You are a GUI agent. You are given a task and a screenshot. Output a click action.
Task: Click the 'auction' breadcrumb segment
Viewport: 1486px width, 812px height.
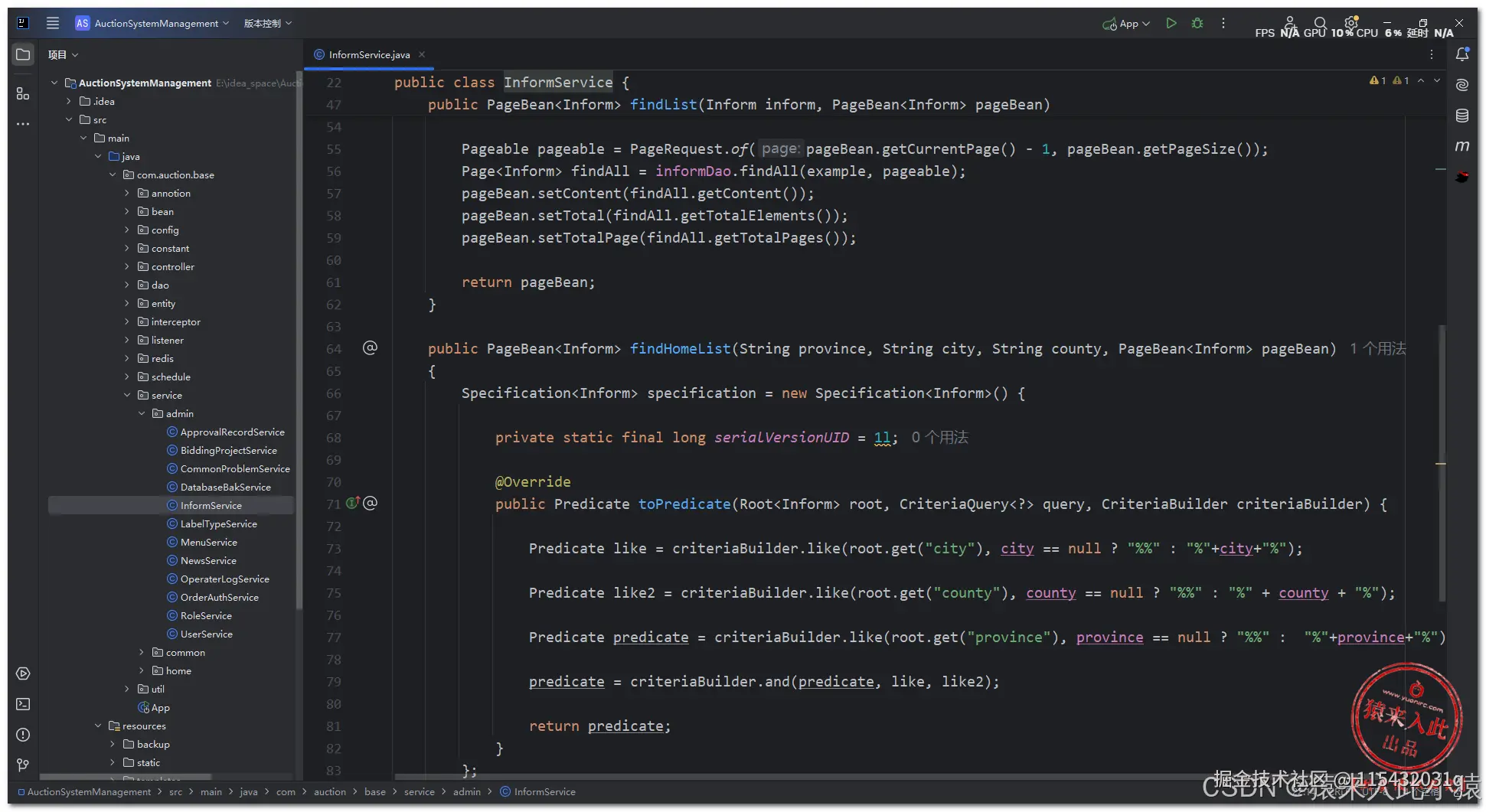coord(330,791)
